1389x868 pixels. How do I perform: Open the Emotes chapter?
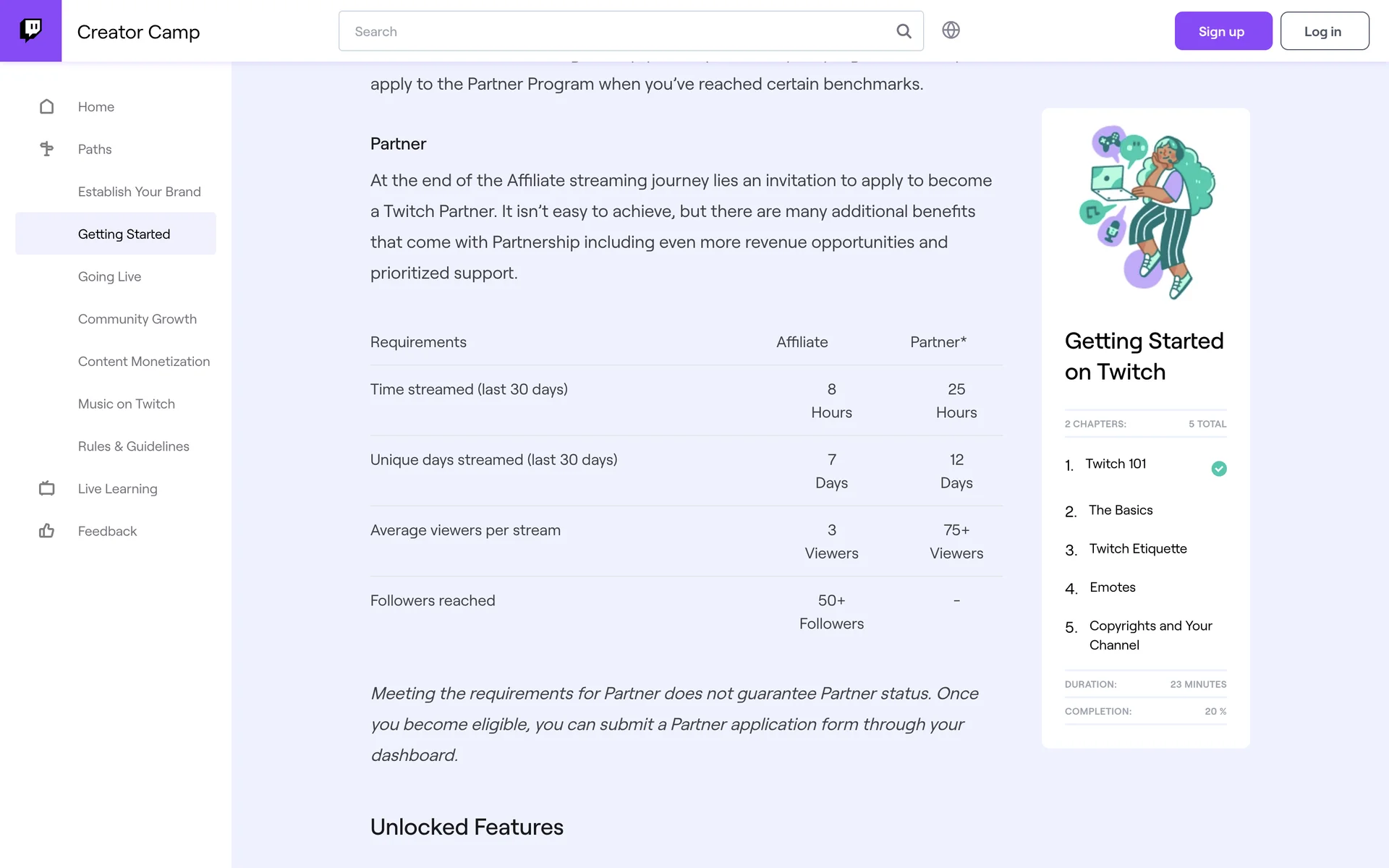coord(1112,587)
